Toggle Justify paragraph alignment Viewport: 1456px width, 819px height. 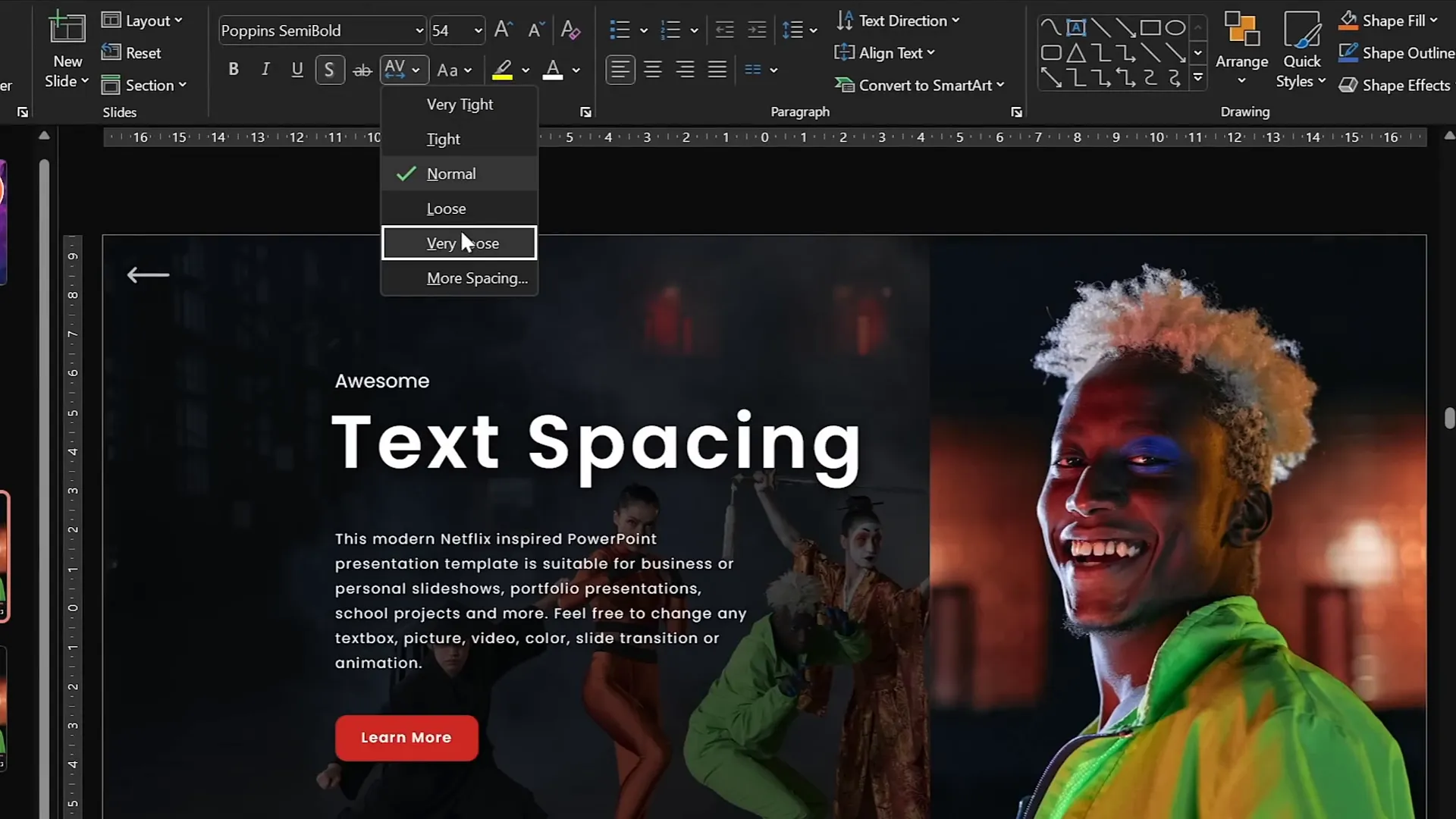(717, 70)
